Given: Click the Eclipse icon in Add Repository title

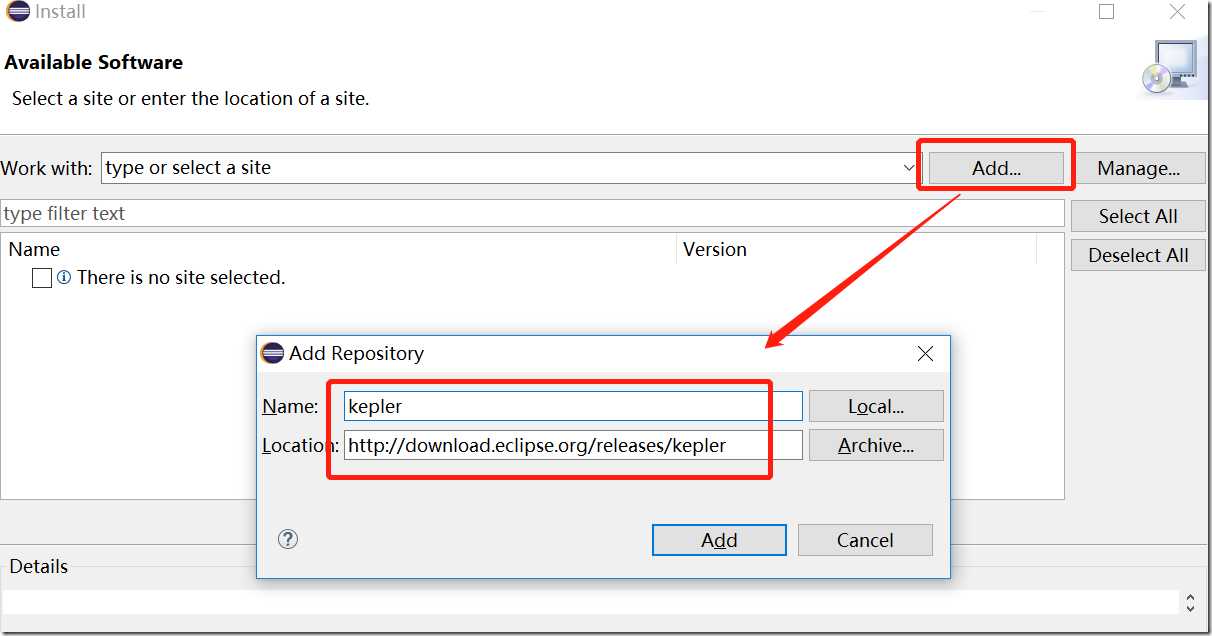Looking at the screenshot, I should point(272,353).
